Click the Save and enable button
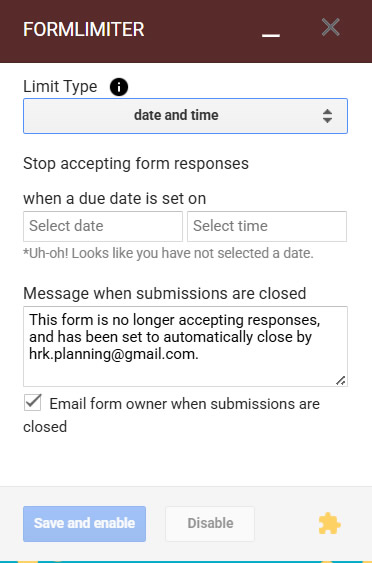The width and height of the screenshot is (372, 563). pyautogui.click(x=84, y=524)
